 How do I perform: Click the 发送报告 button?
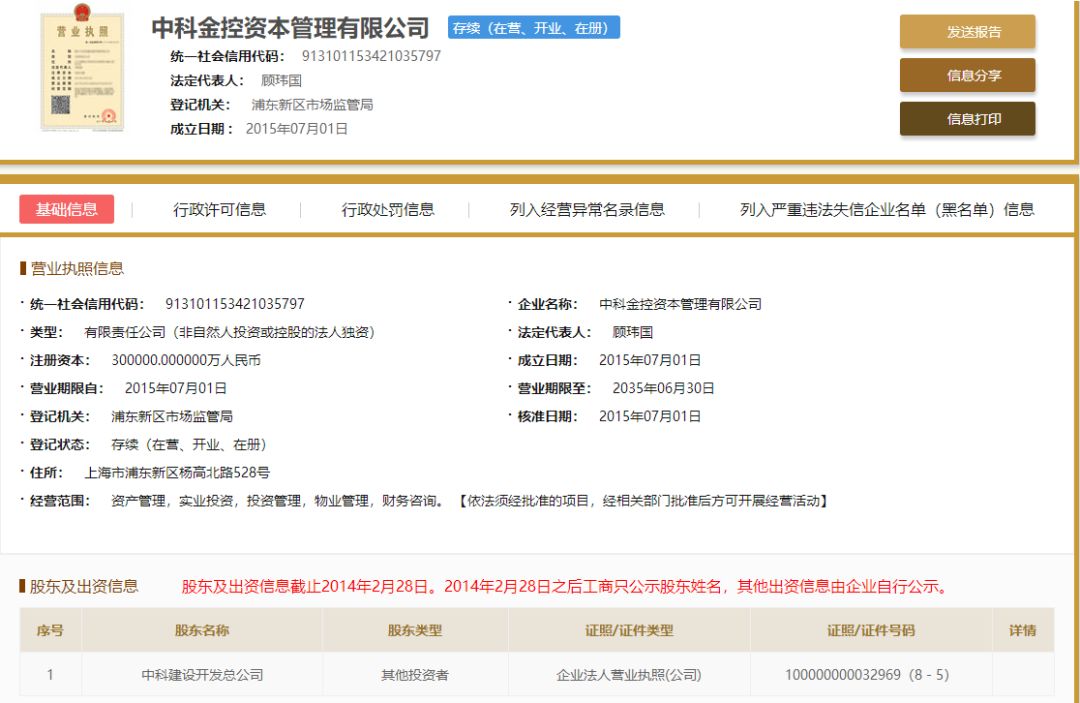pyautogui.click(x=967, y=32)
